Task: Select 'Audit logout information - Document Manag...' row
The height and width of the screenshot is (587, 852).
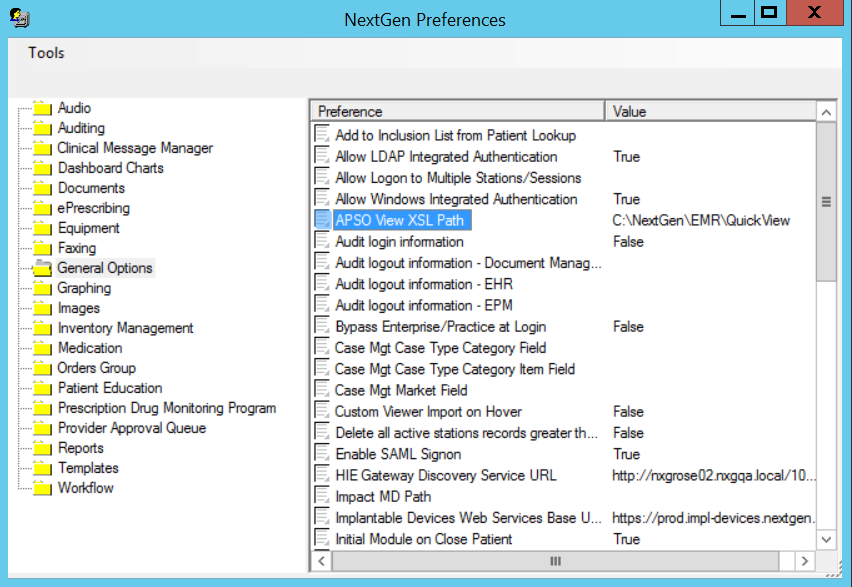Action: coord(468,263)
